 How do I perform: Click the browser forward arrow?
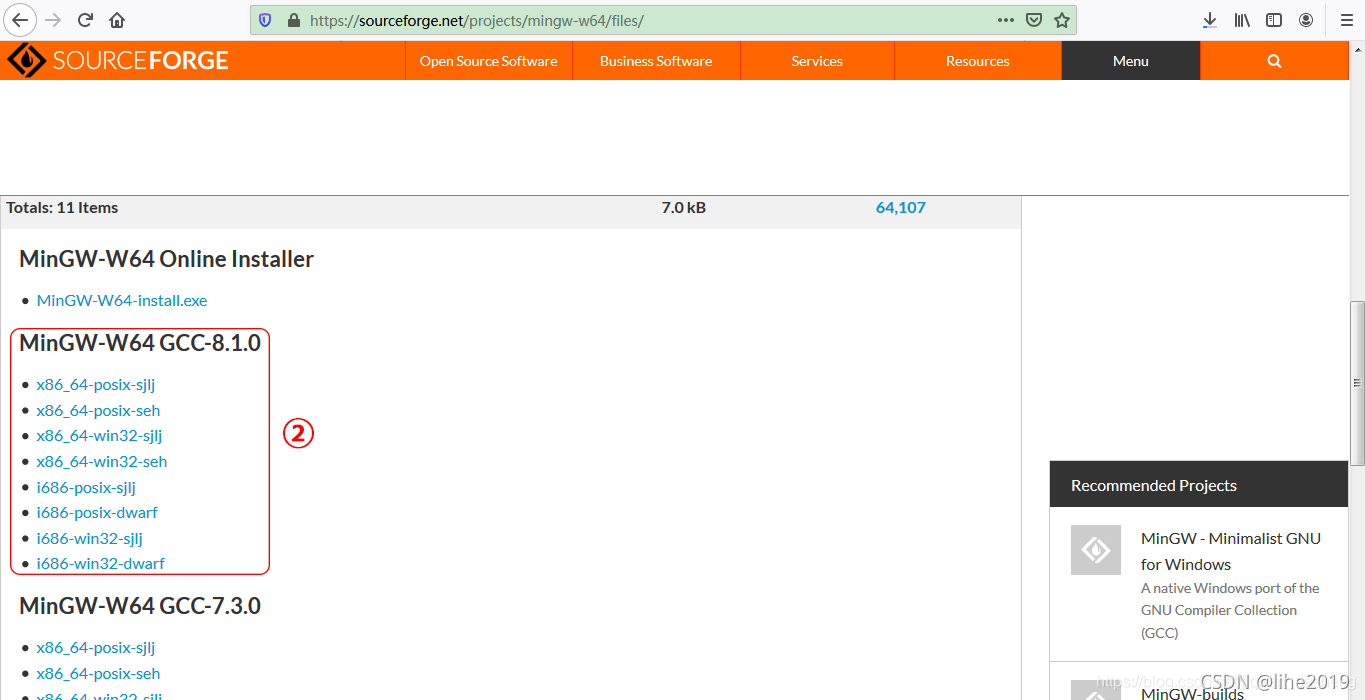click(54, 20)
